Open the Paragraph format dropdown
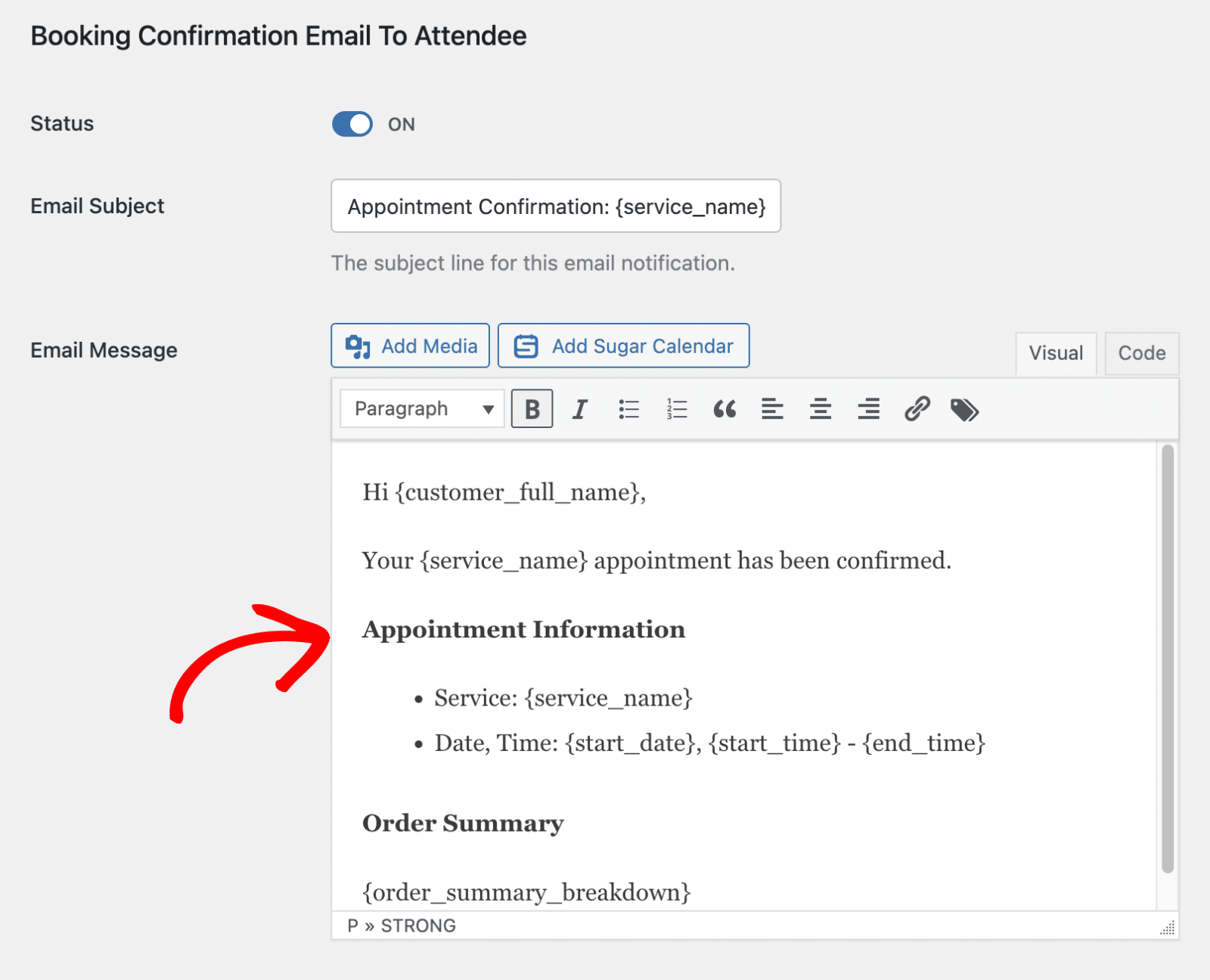The image size is (1210, 980). pyautogui.click(x=422, y=409)
